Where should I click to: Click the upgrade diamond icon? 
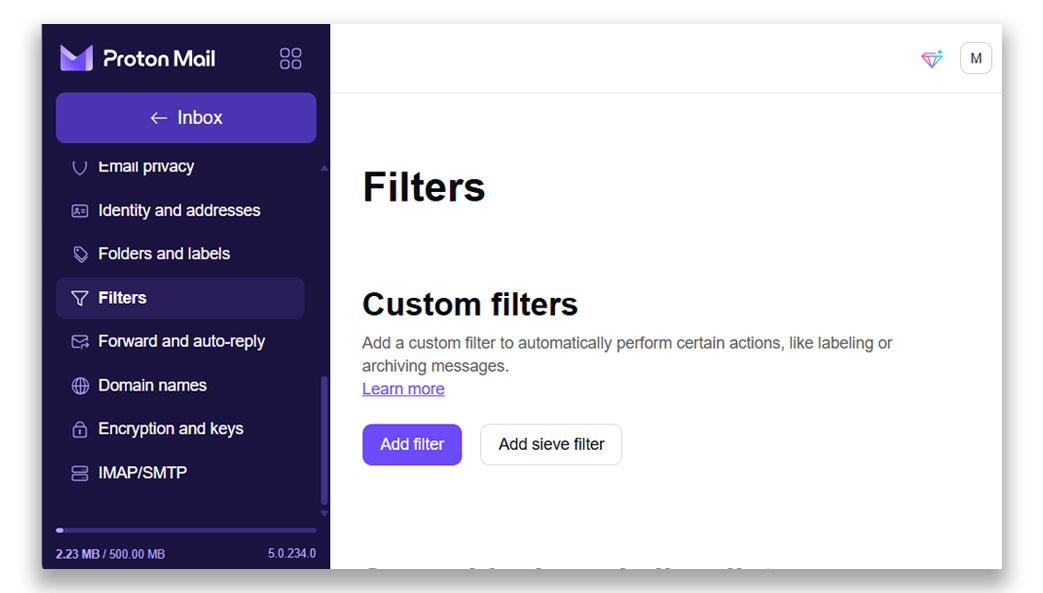click(x=931, y=59)
